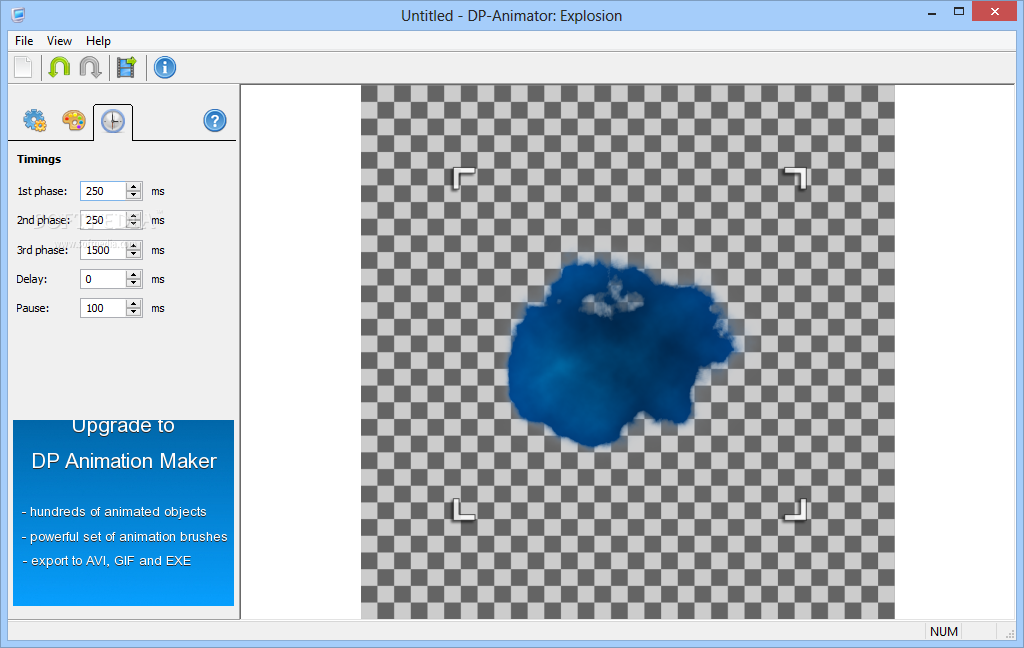The height and width of the screenshot is (648, 1024).
Task: Increase the Pause value
Action: pos(134,304)
